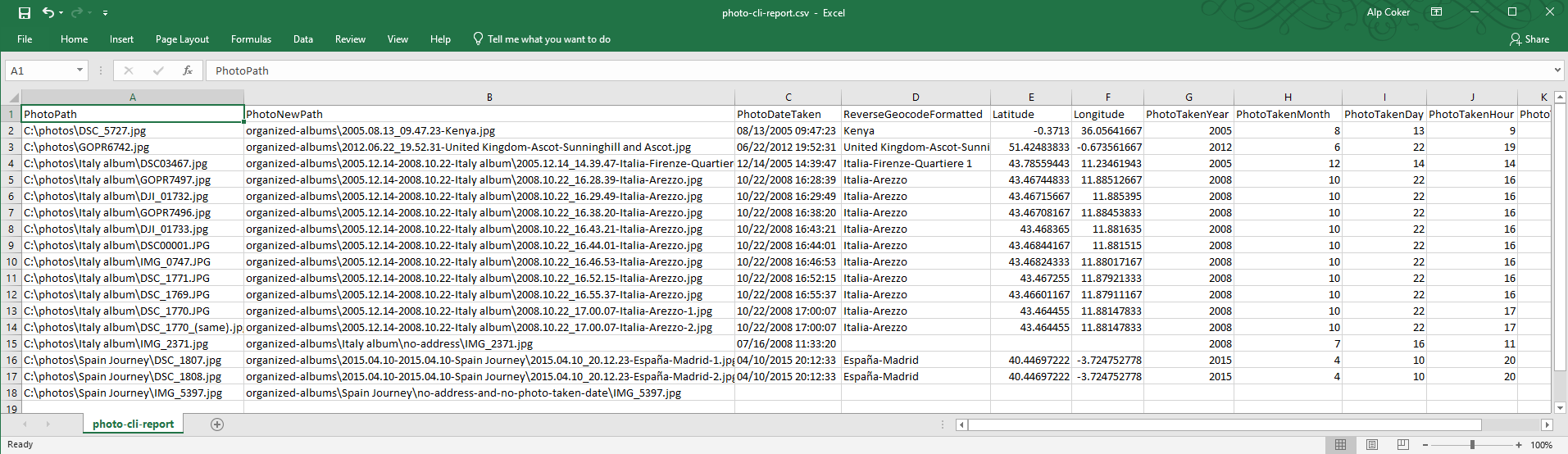Select cell C:\photos\DSC_5727.jpg
This screenshot has width=1568, height=454.
[133, 130]
